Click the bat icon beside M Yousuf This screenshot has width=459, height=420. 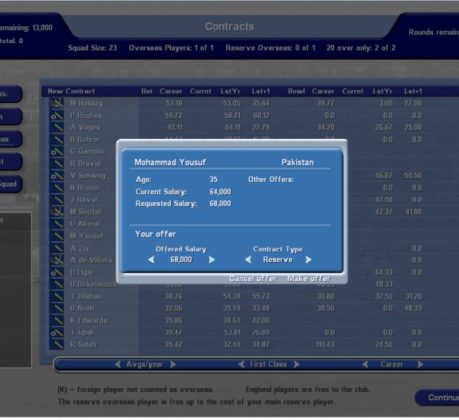(x=57, y=236)
